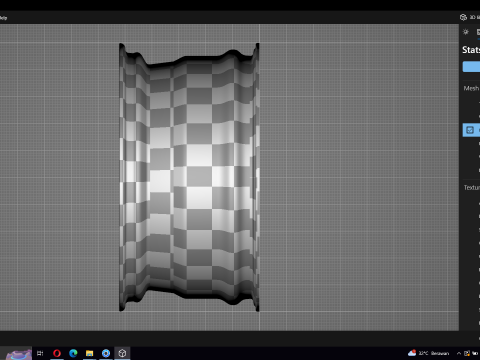Open the Opera browser from the taskbar
The height and width of the screenshot is (360, 480).
(57, 353)
